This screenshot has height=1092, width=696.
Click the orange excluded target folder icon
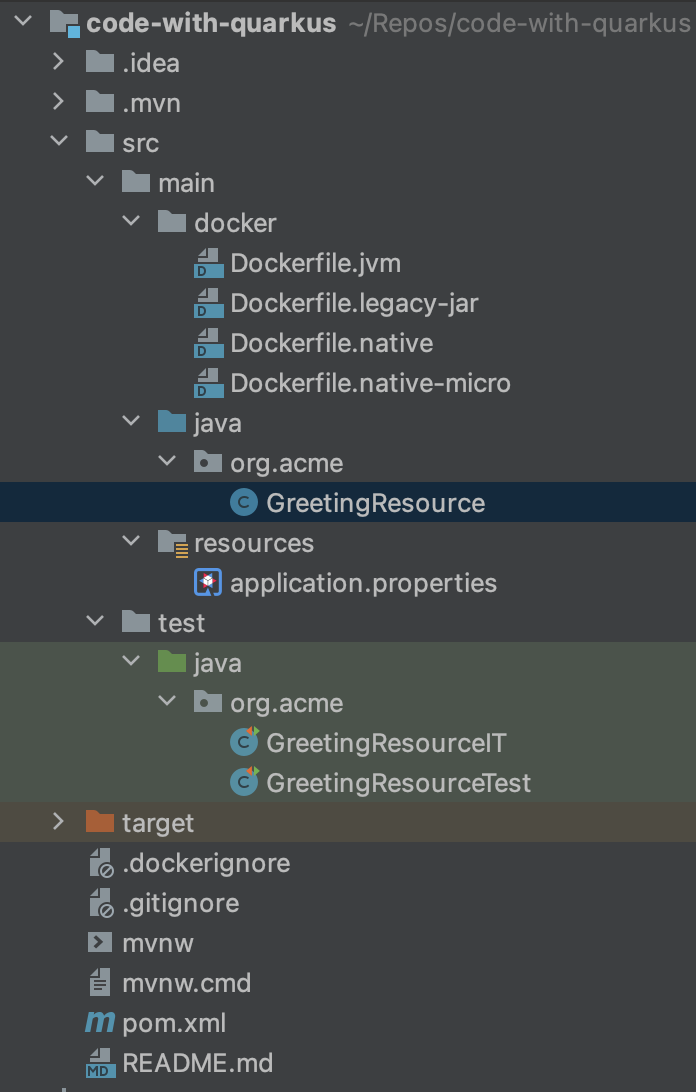tap(100, 822)
